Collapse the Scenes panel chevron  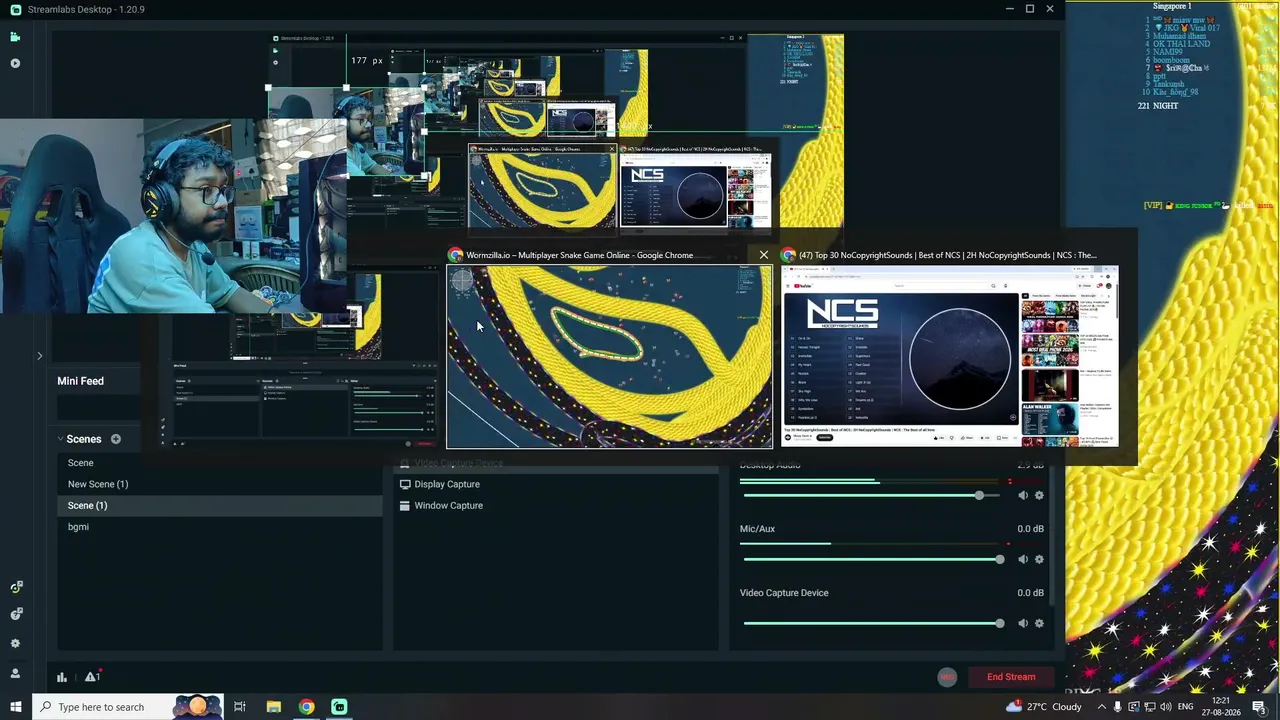tap(60, 439)
